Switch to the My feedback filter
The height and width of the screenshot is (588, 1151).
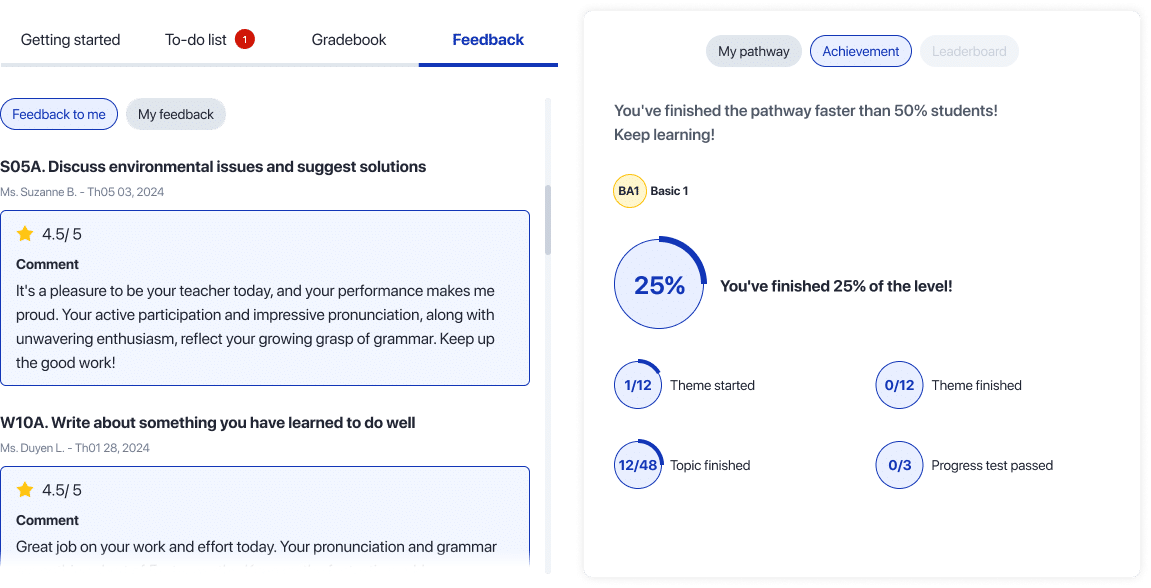click(x=176, y=114)
